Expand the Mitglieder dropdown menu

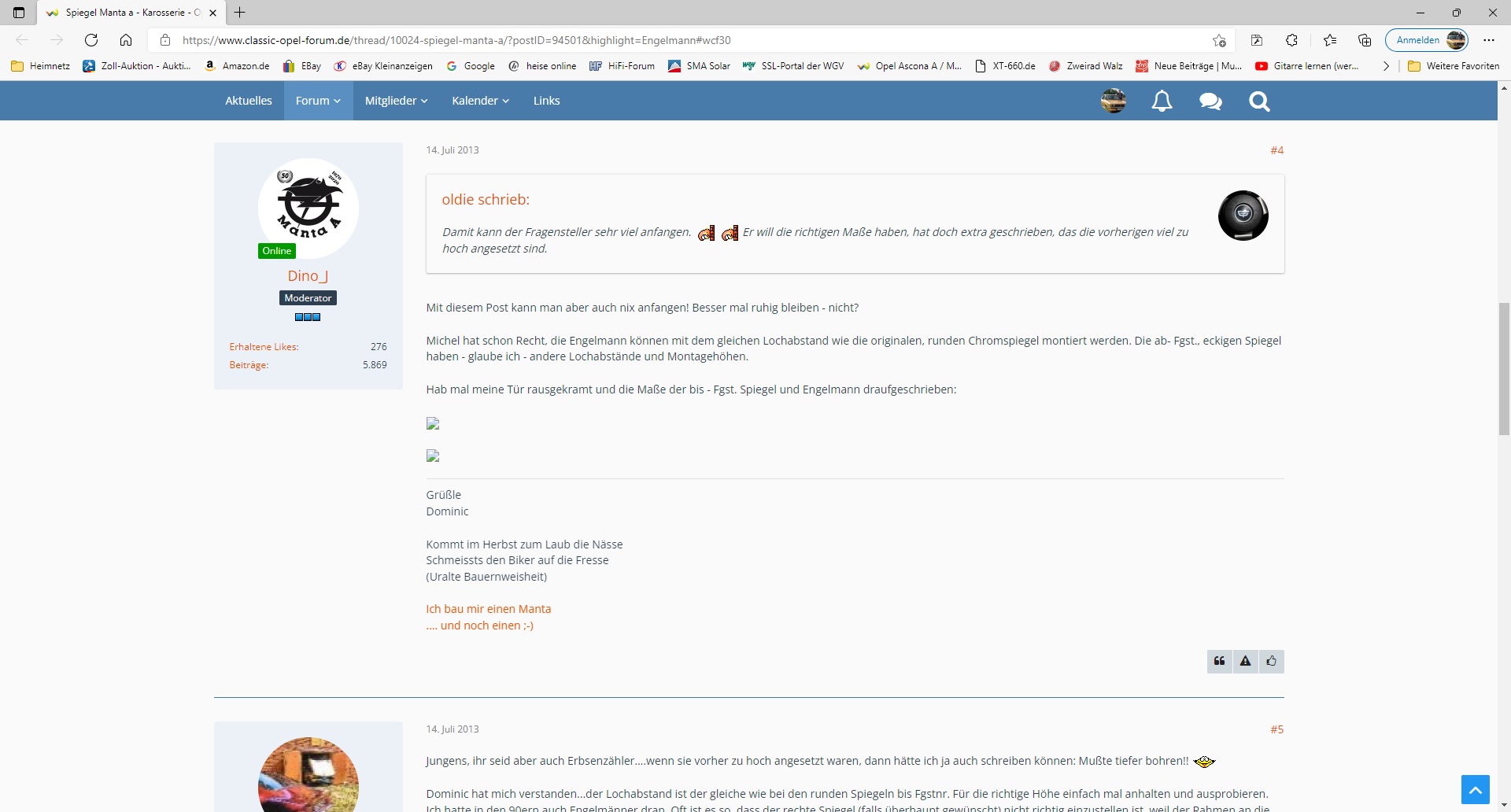pos(396,101)
